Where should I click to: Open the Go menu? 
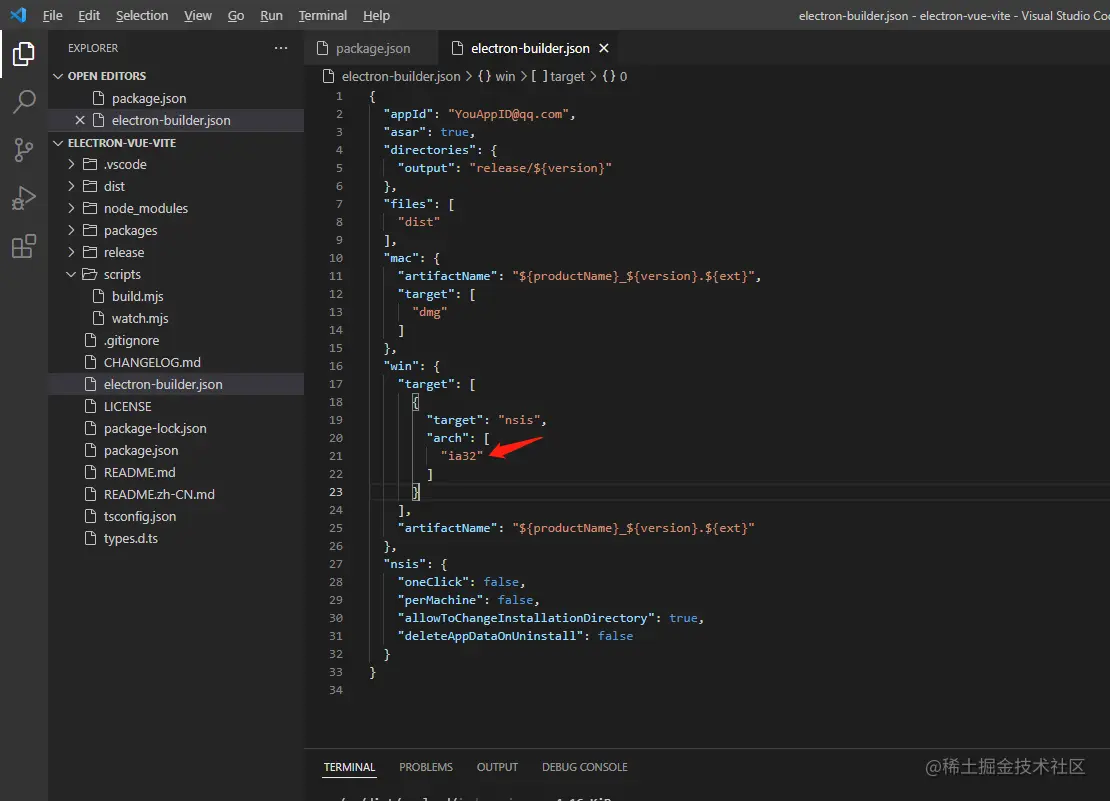tap(236, 16)
